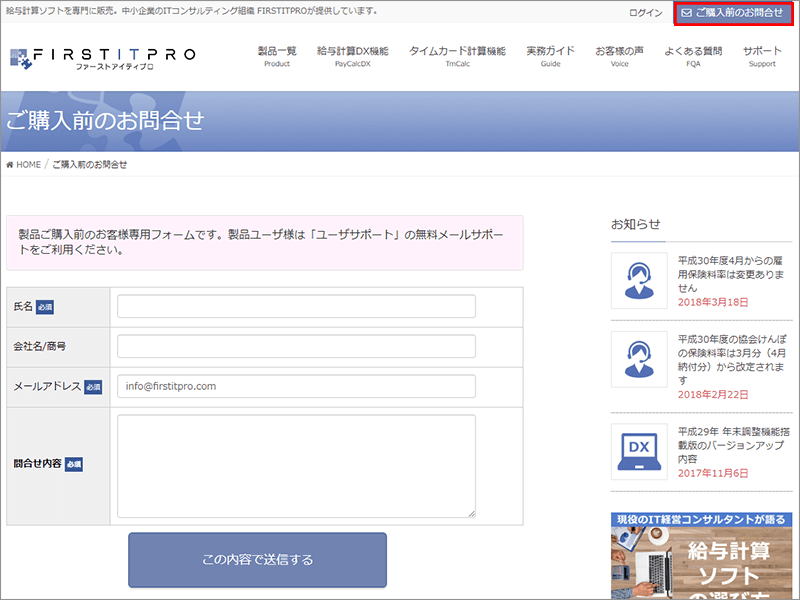Click the DX laptop icon thumbnail

638,451
